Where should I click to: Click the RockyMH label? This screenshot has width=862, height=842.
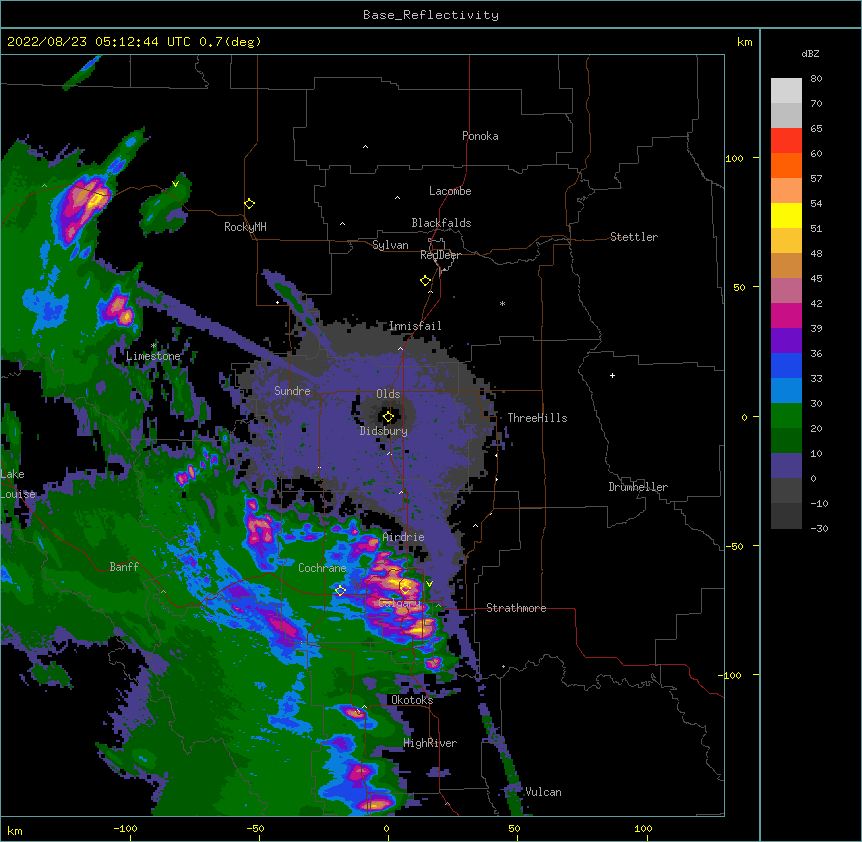[x=245, y=227]
